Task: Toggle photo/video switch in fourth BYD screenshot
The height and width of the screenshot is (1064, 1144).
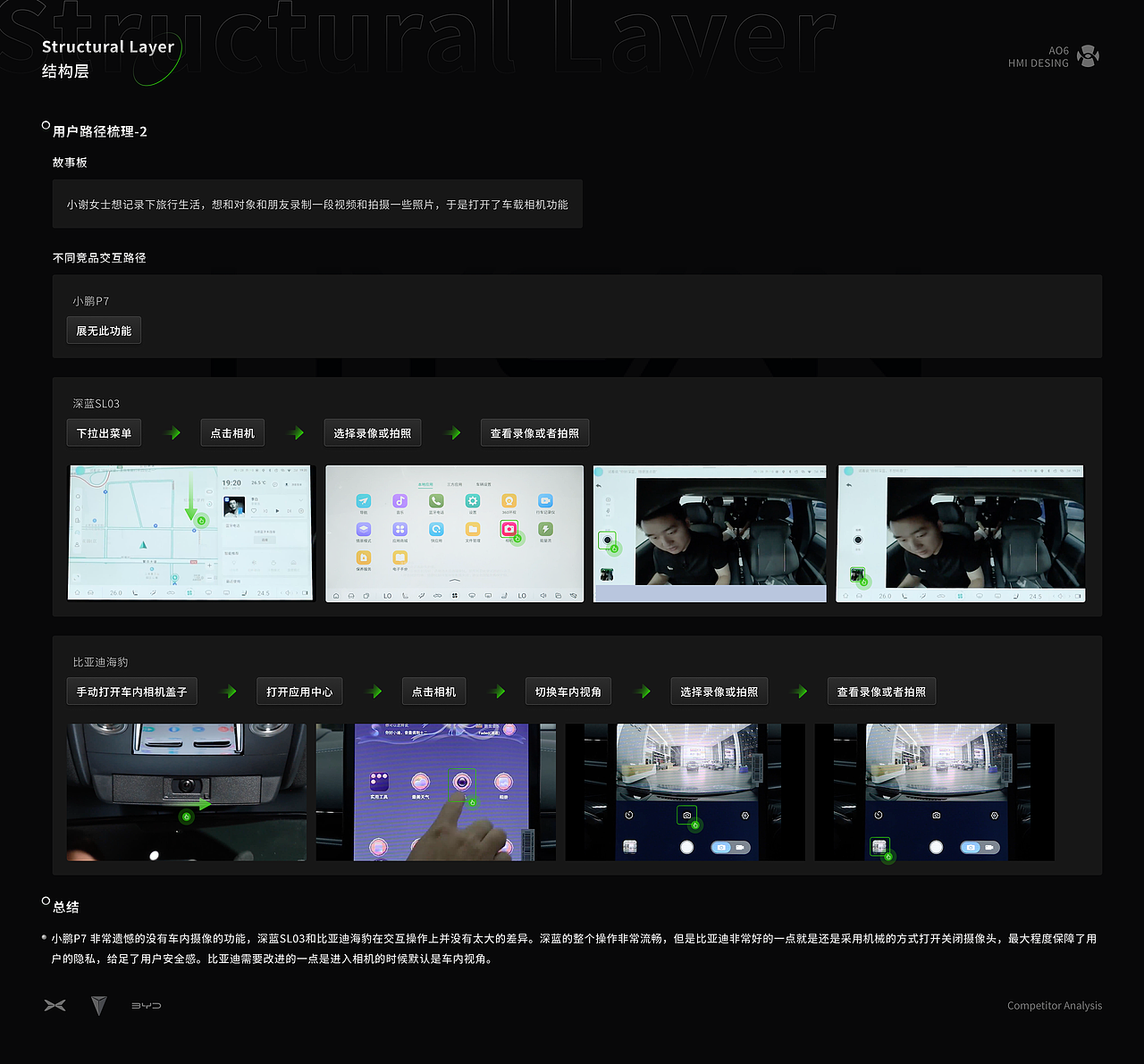Action: (x=980, y=847)
